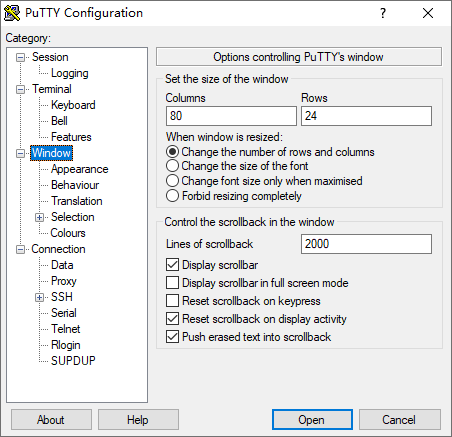Open the Features category
Viewport: 452px width, 437px height.
[x=71, y=137]
